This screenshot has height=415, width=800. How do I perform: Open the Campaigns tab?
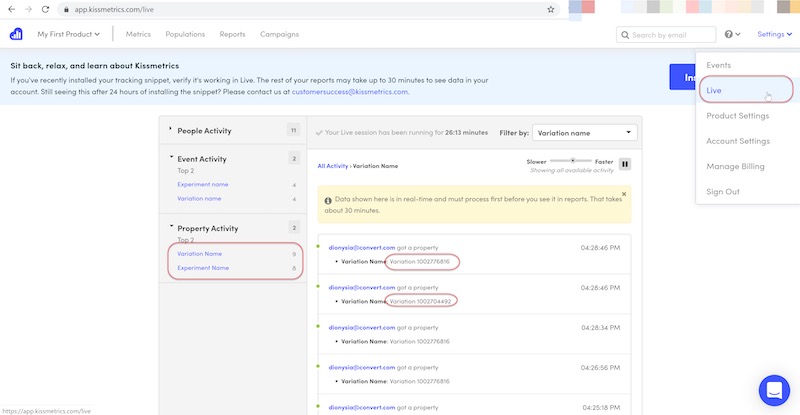(279, 34)
